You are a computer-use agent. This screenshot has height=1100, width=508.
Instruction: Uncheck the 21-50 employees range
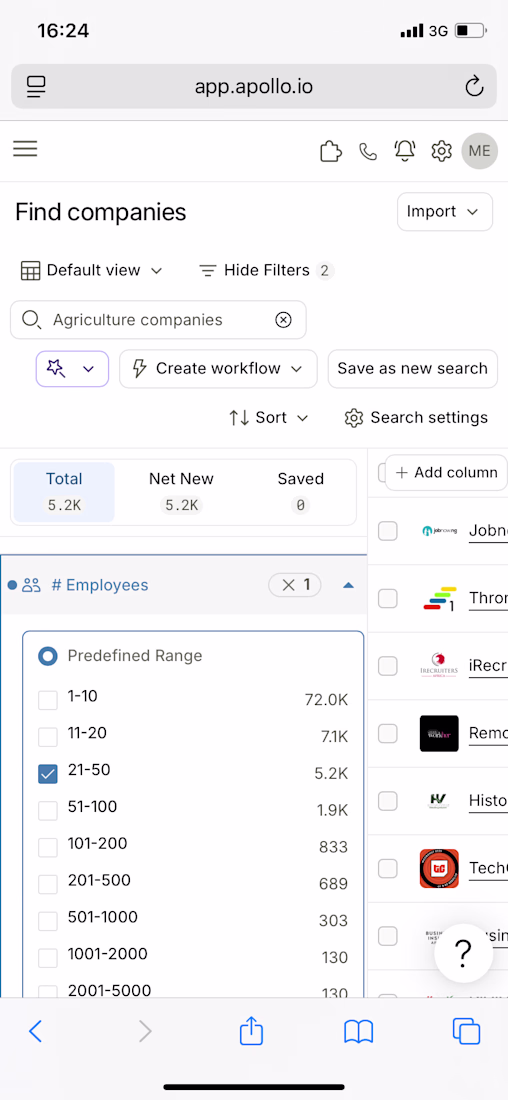coord(48,773)
